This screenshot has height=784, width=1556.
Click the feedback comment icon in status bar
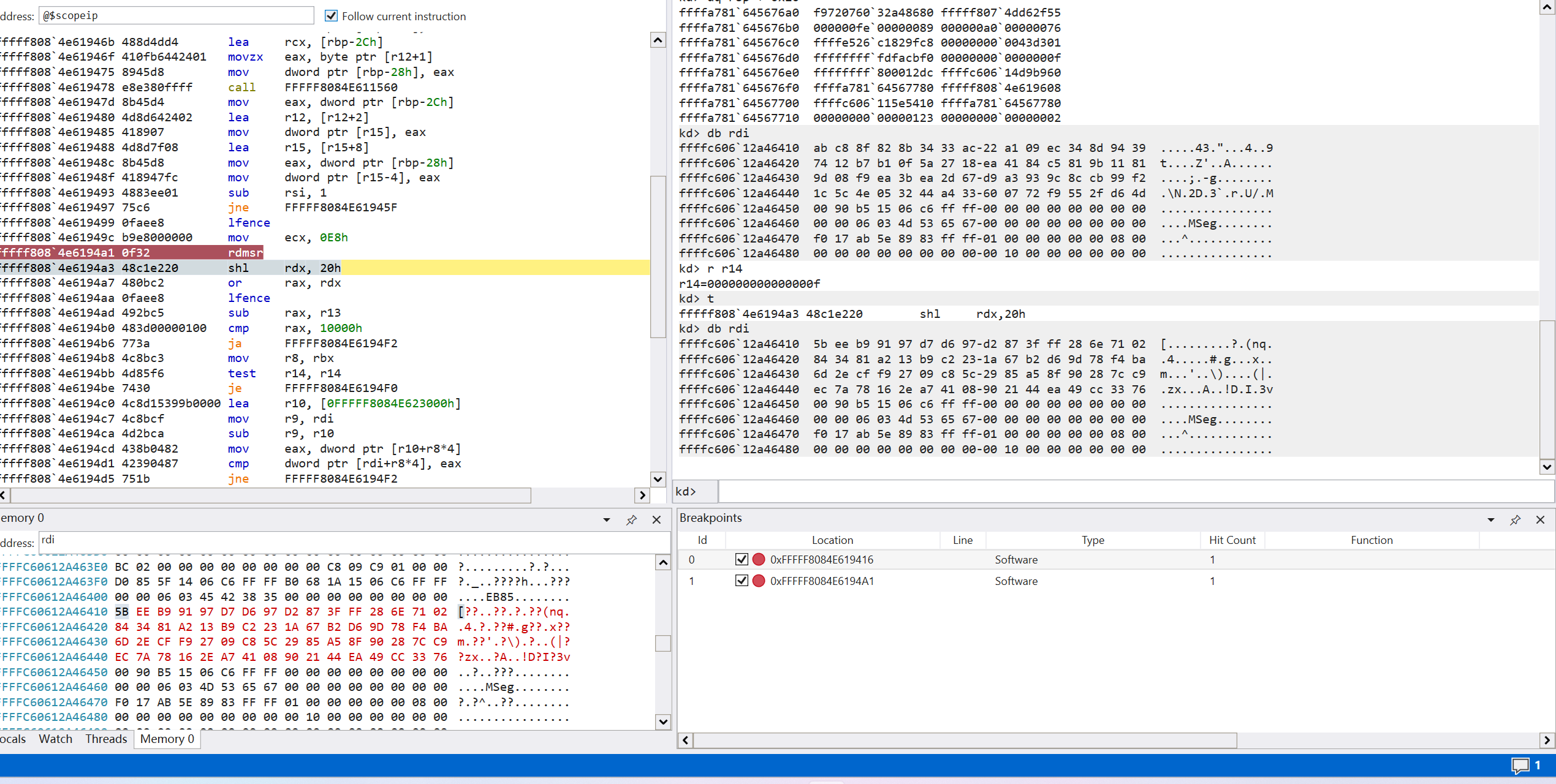(x=1520, y=765)
